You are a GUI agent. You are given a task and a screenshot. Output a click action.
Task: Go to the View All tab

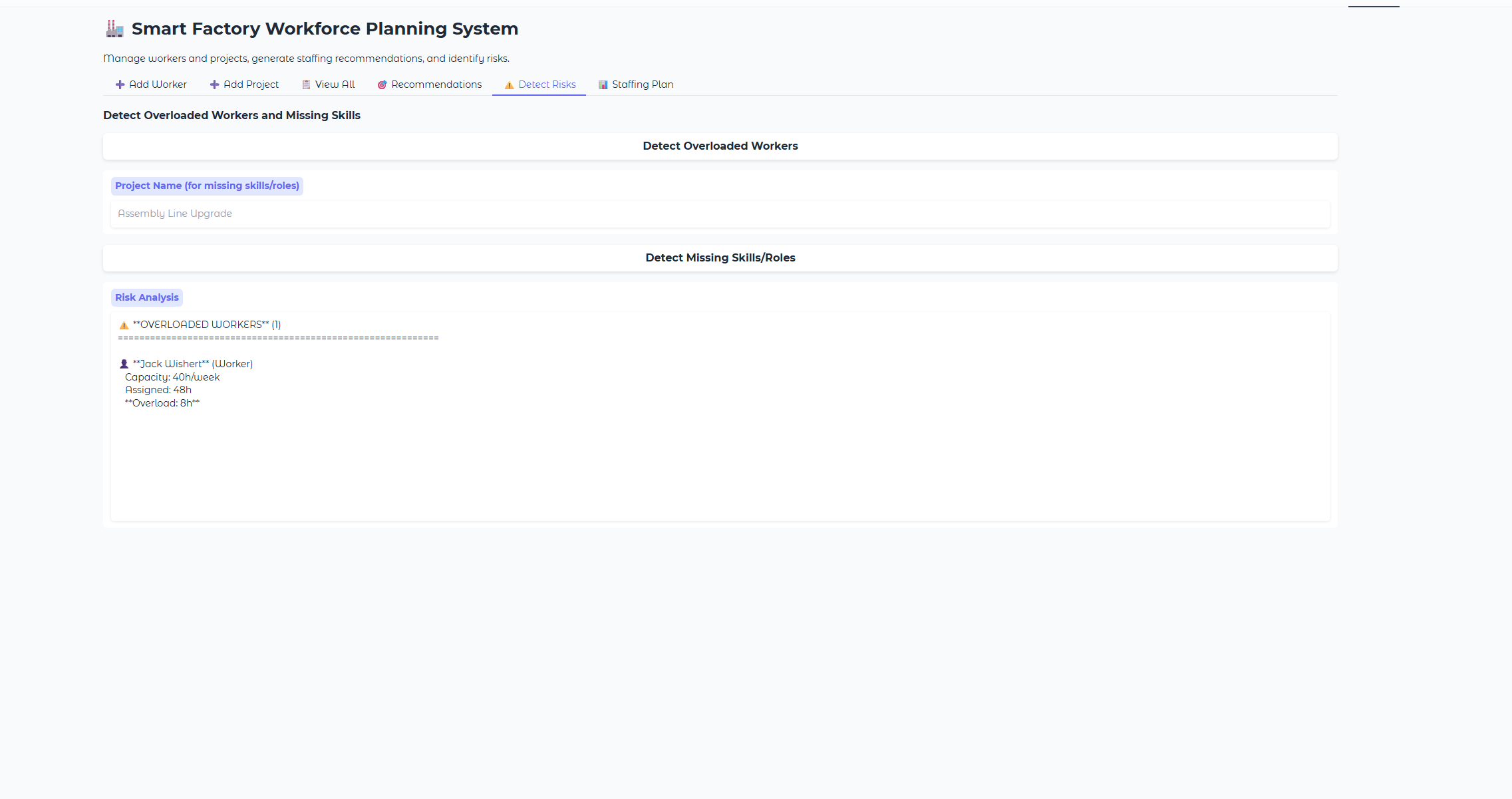pos(329,84)
